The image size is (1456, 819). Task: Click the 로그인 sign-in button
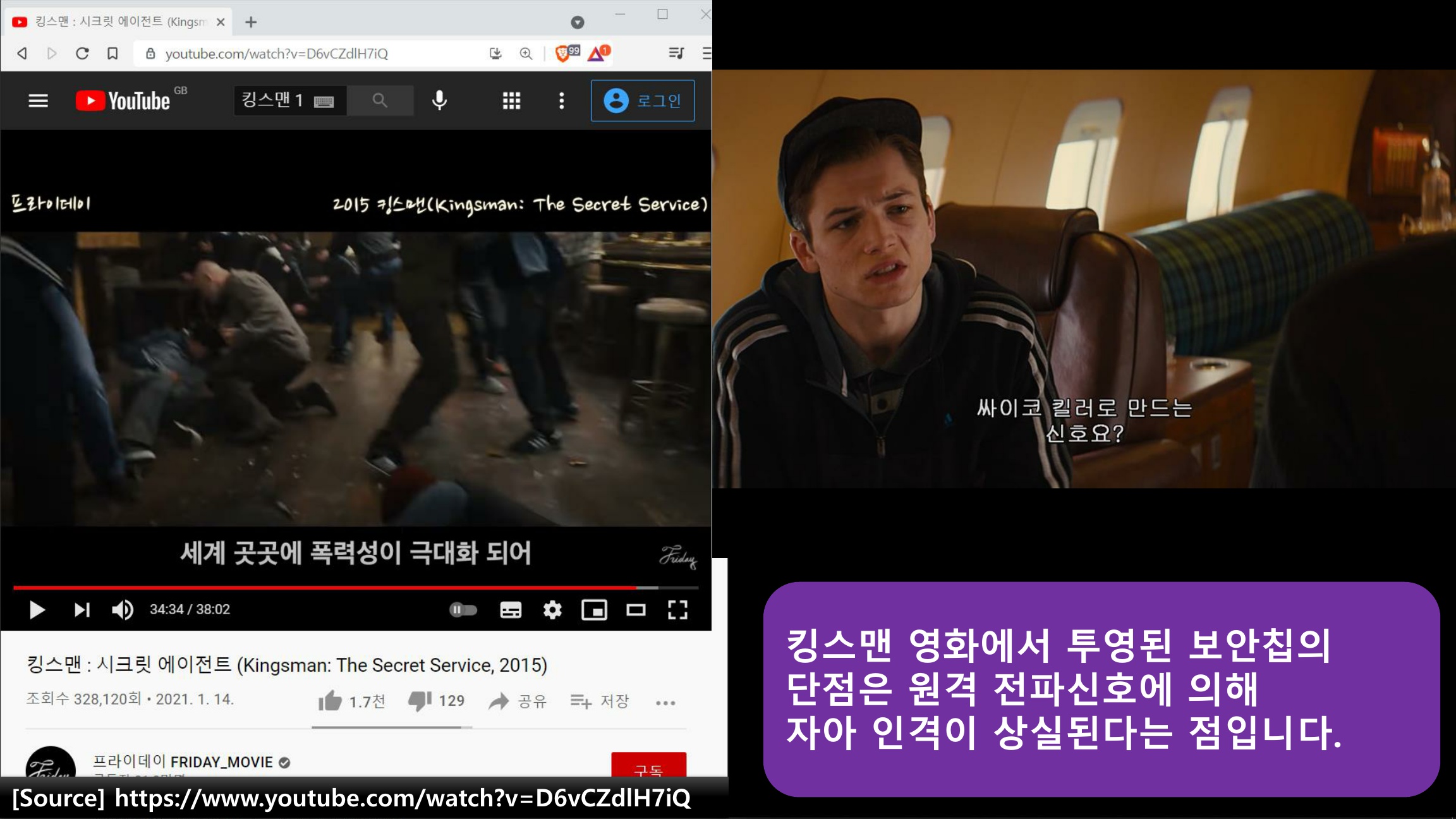pos(643,100)
